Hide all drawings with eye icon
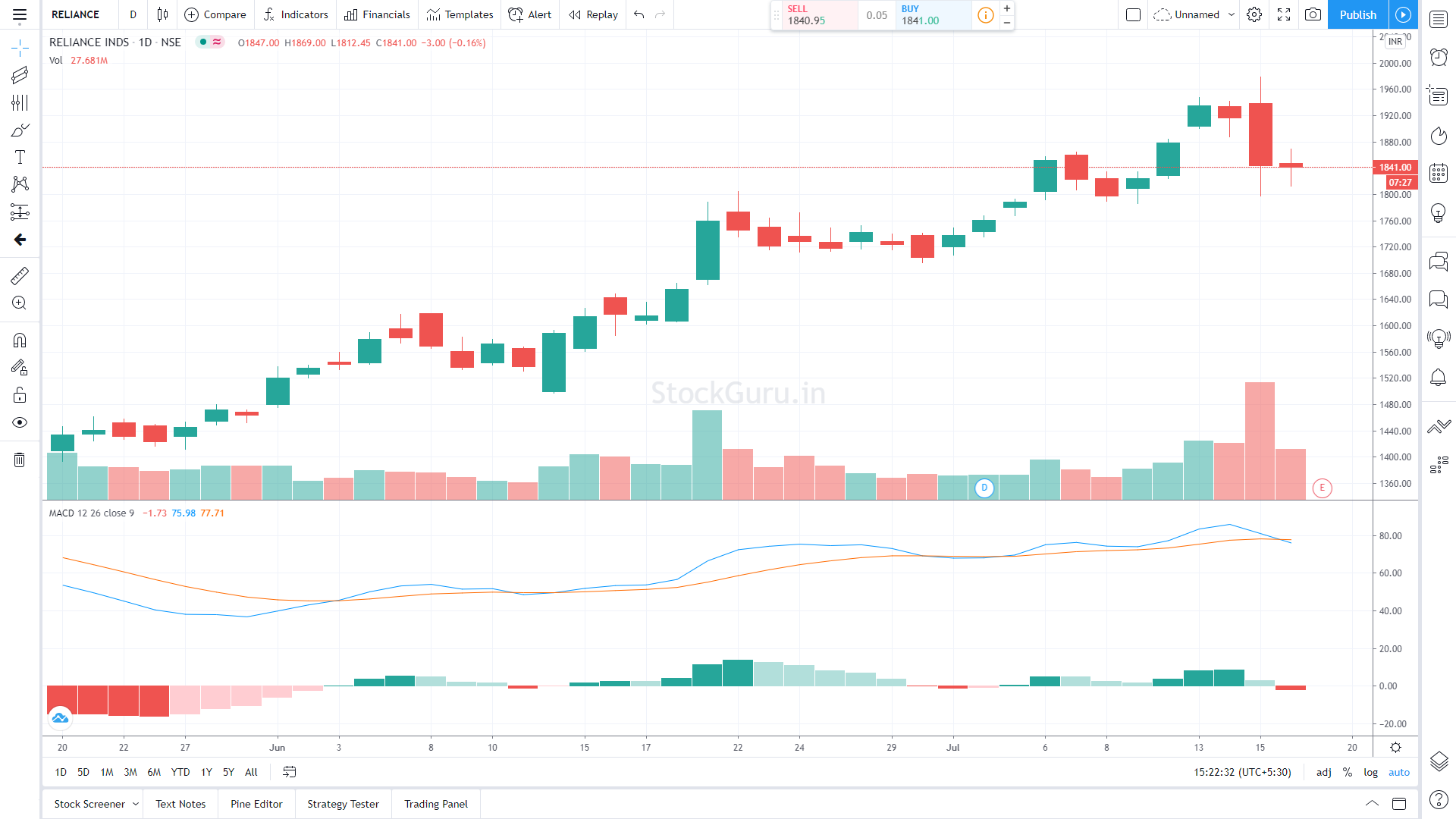This screenshot has width=1456, height=819. coord(20,422)
